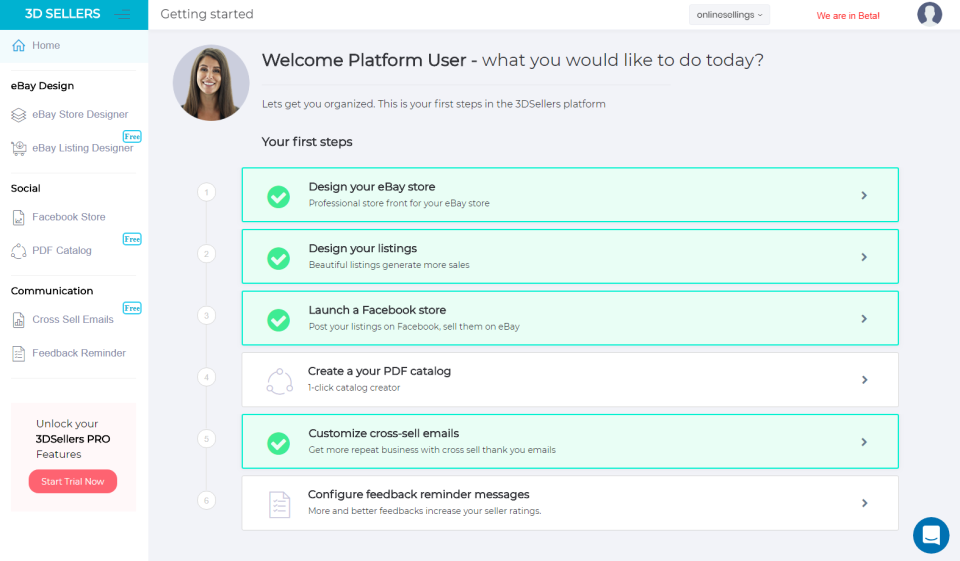
Task: Click the 3D SELLERS logo text
Action: [x=62, y=14]
